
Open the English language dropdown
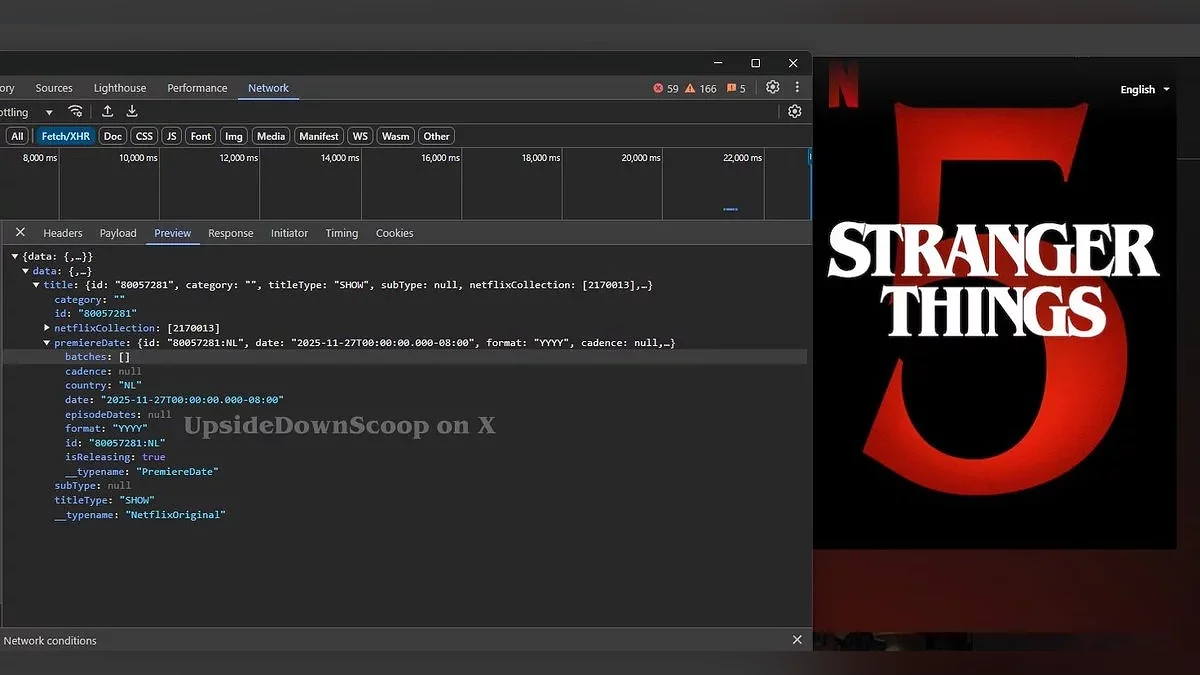[1145, 90]
